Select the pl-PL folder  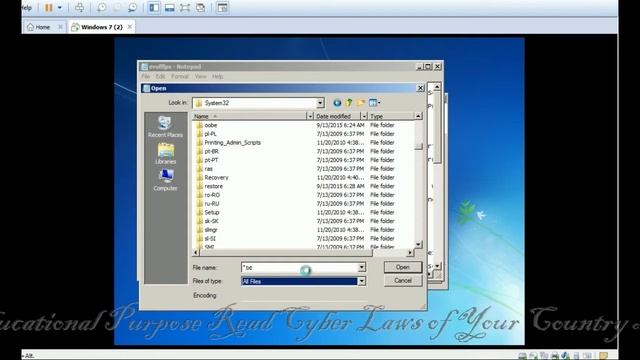(210, 134)
